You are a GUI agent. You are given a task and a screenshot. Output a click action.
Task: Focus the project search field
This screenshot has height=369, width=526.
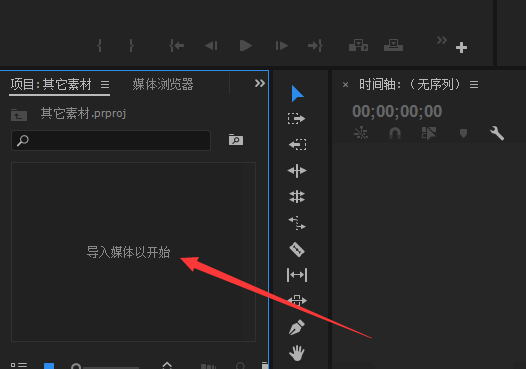(x=111, y=140)
